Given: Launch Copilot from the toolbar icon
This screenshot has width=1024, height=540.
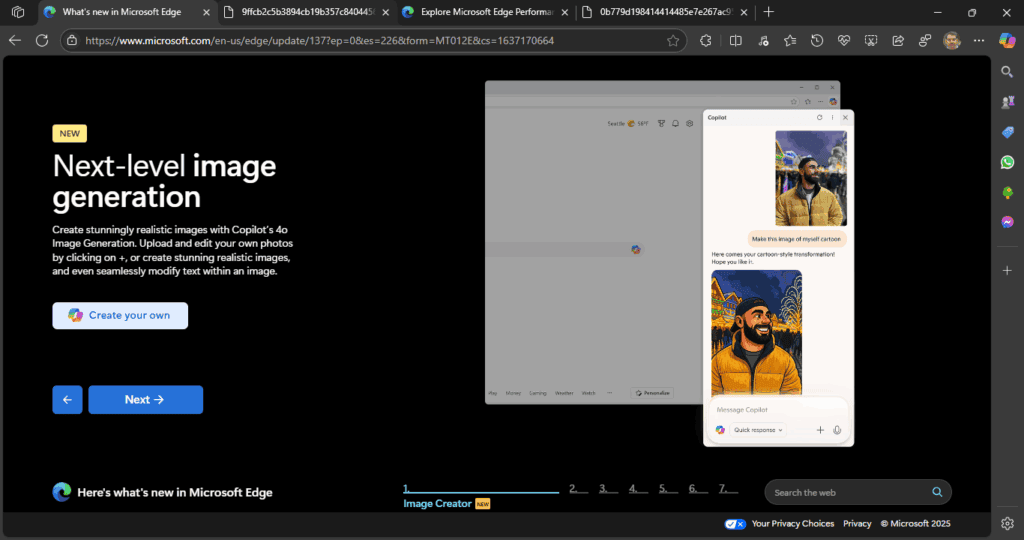Looking at the screenshot, I should coord(1007,40).
